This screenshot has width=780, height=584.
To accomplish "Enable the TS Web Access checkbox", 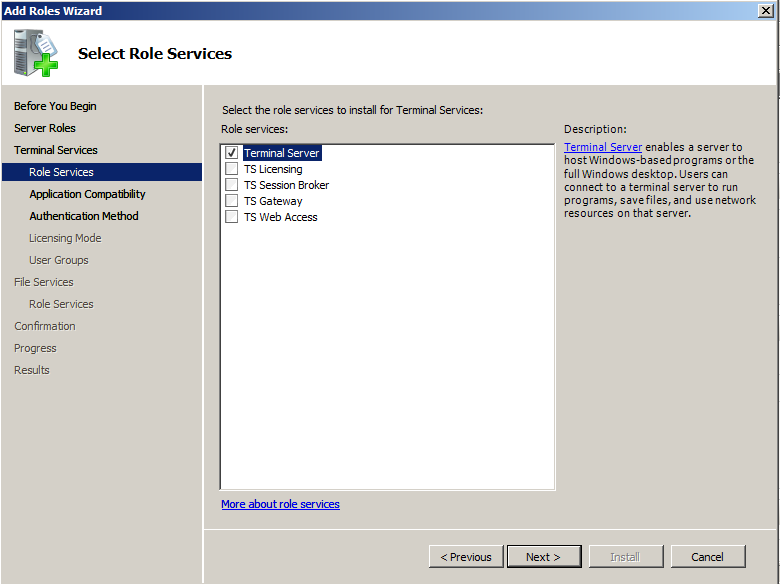I will (231, 216).
